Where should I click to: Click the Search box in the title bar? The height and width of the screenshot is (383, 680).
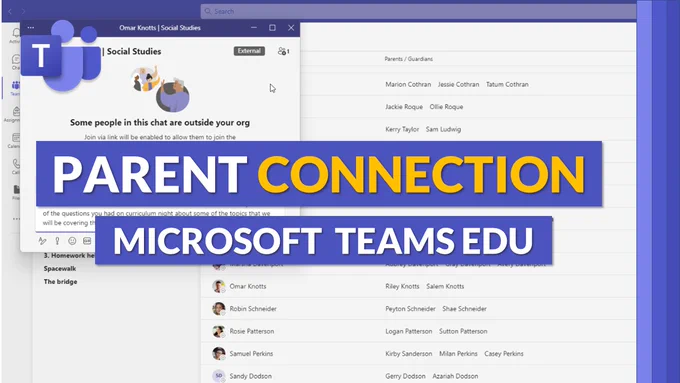(418, 11)
